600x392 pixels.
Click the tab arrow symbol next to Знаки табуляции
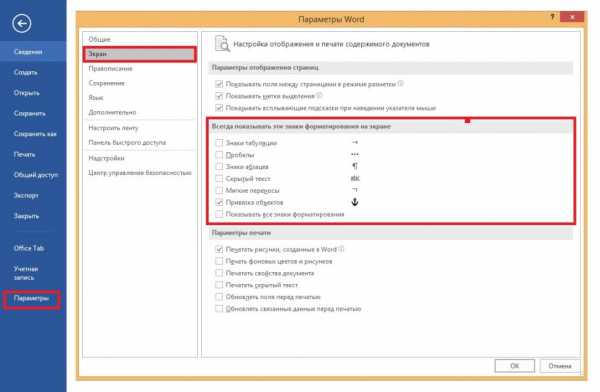[x=355, y=142]
